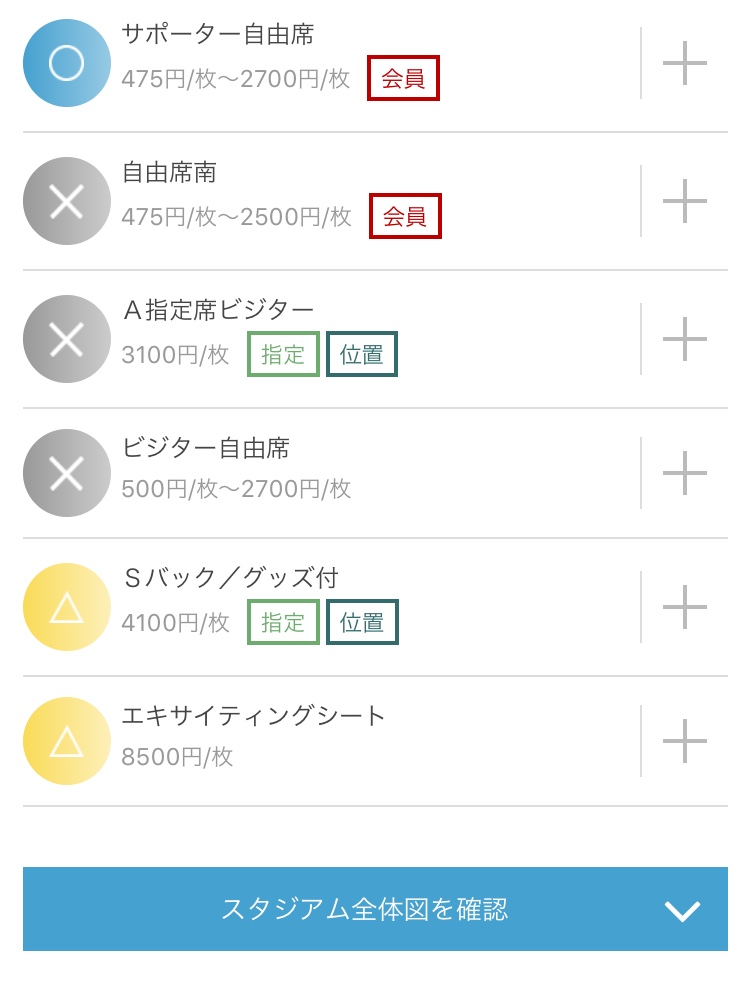Expand Ｓバック／グッズ付 using the plus icon
Image resolution: width=750 pixels, height=998 pixels.
(685, 607)
